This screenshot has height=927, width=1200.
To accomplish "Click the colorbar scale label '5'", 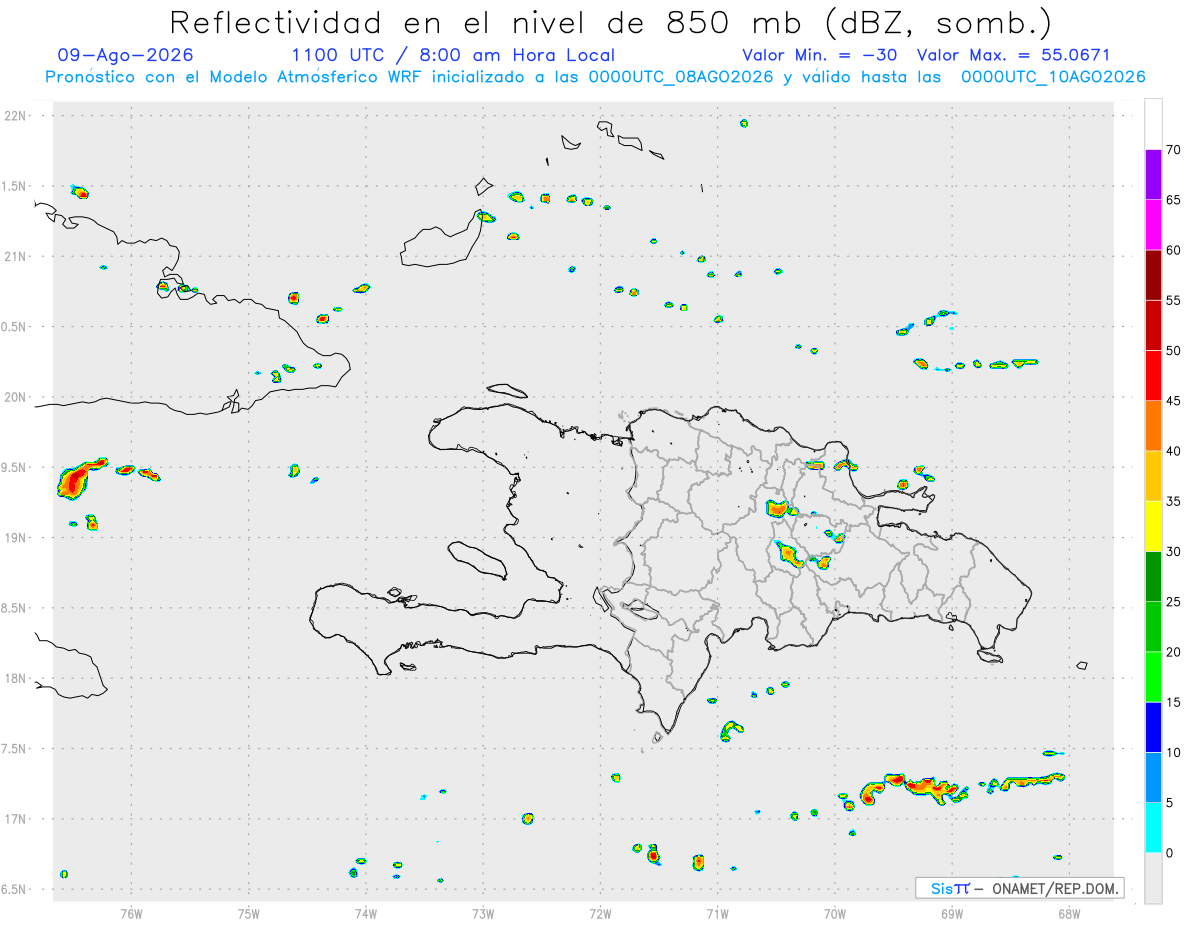I will [x=1170, y=802].
